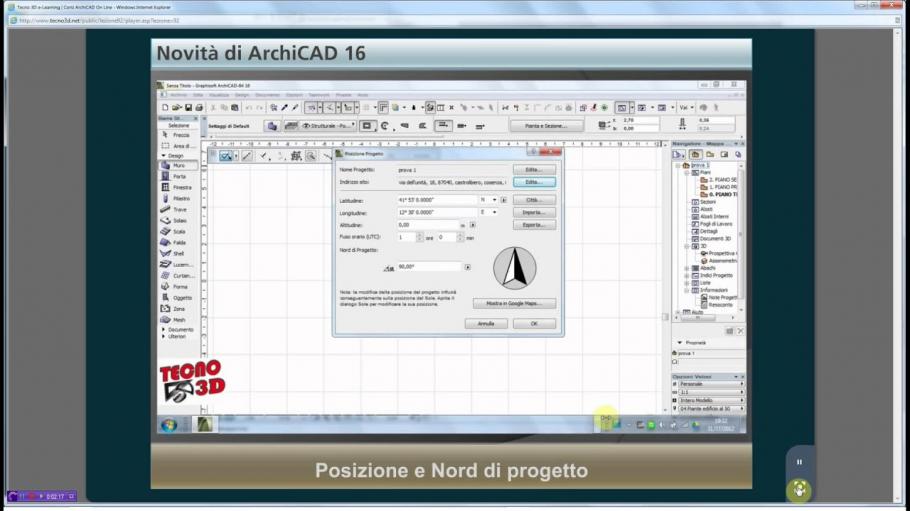Select Dettagli in the Navigator tree
Image resolution: width=910 pixels, height=511 pixels.
pos(705,231)
